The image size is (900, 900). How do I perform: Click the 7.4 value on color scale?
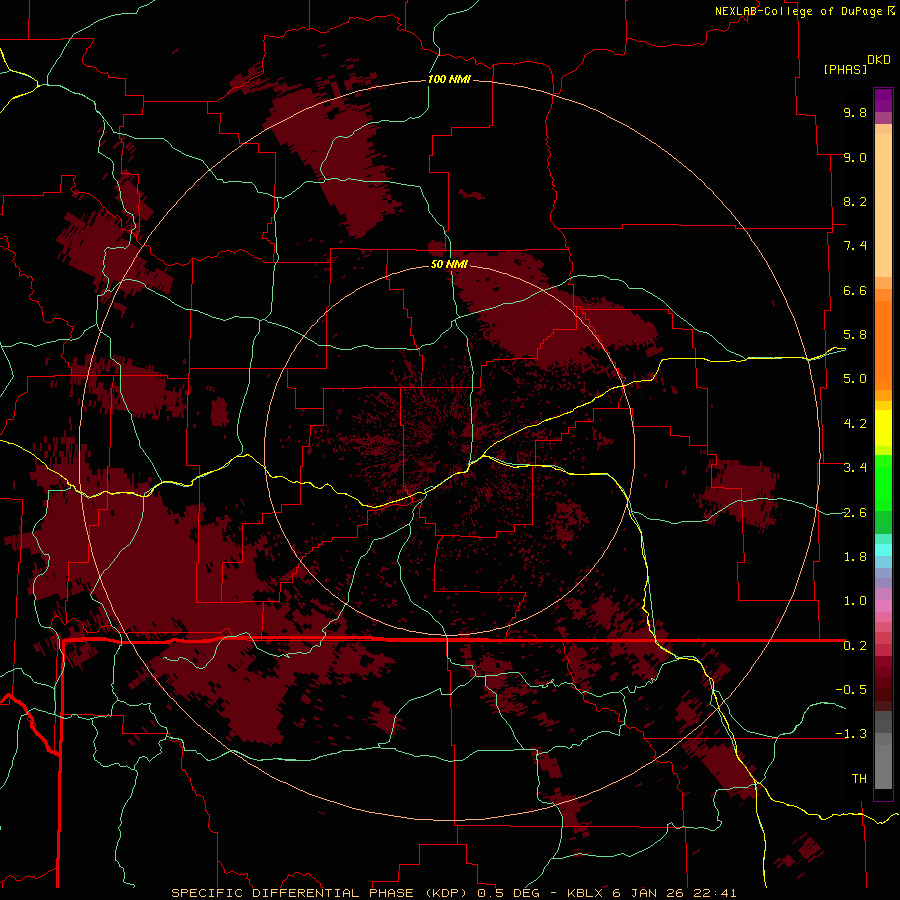855,246
